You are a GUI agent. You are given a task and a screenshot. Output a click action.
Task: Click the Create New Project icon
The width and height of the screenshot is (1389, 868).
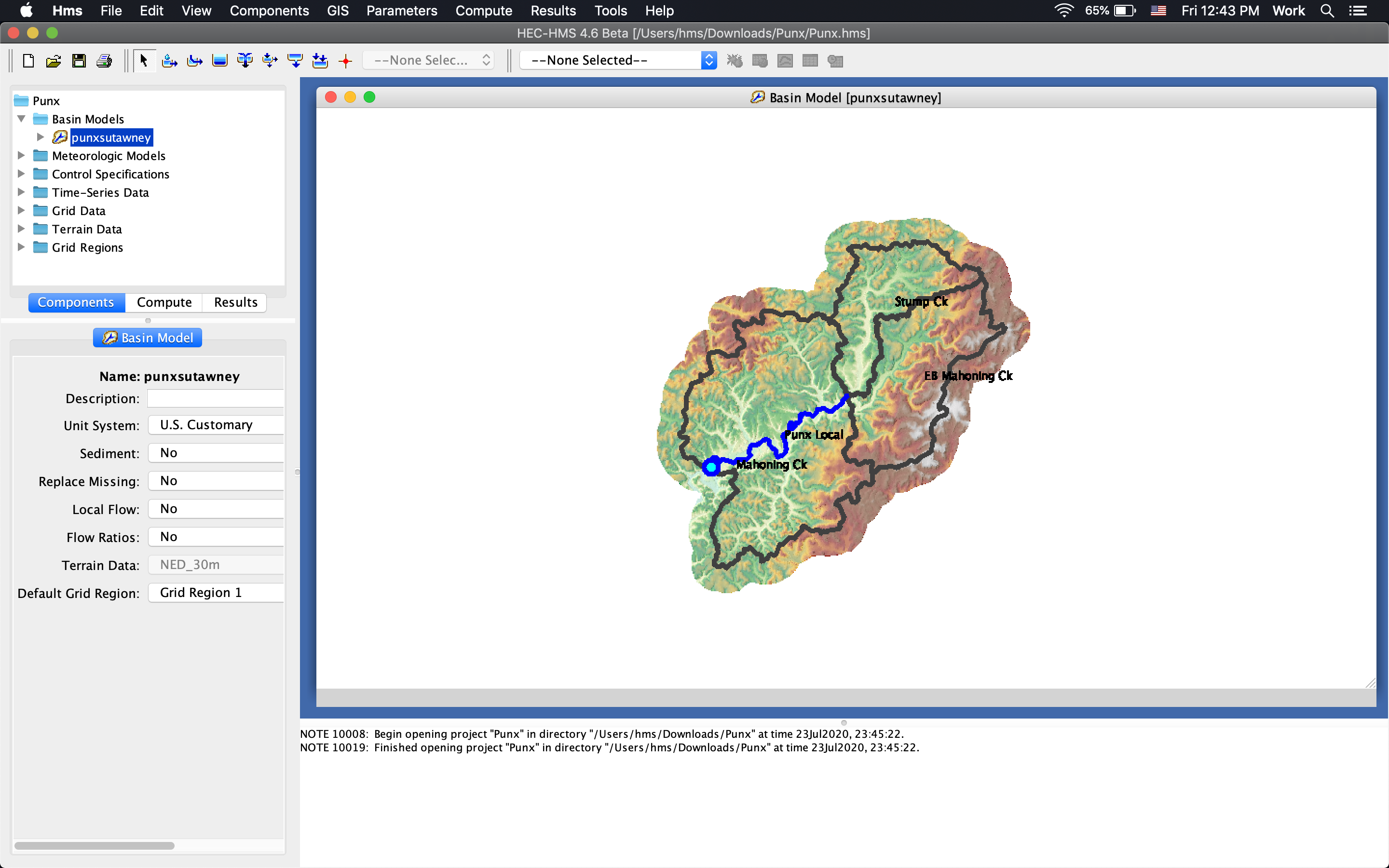[28, 61]
